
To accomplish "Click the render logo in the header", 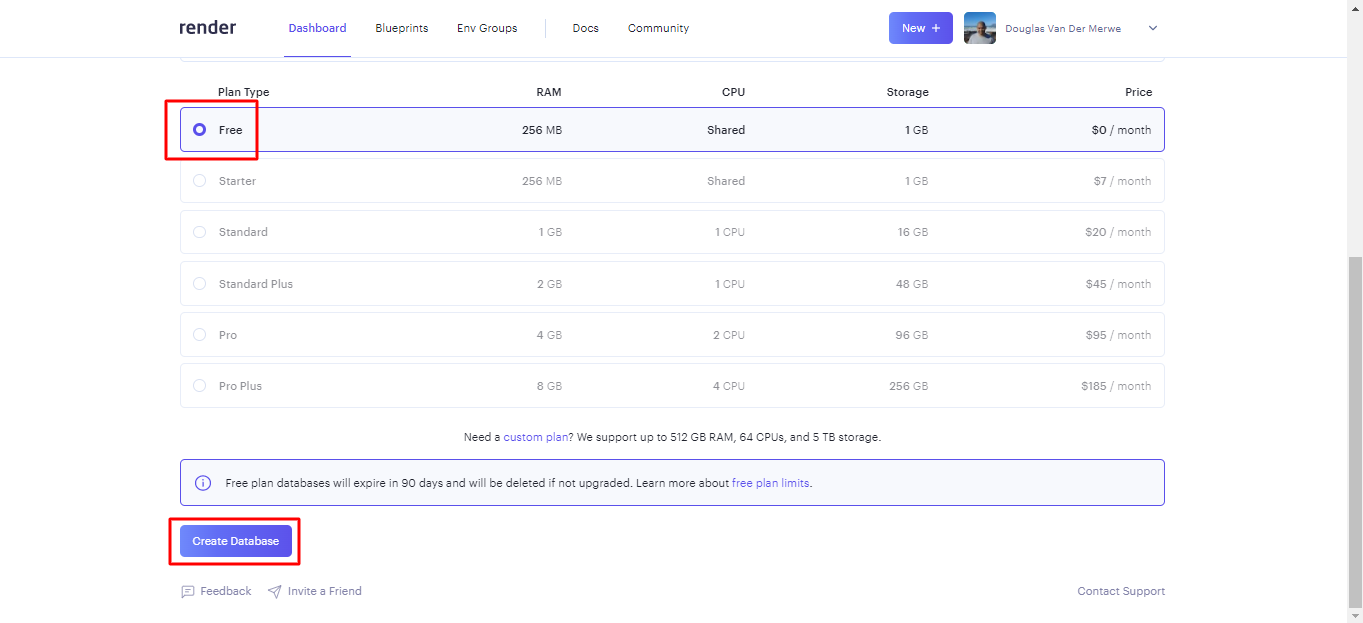I will click(x=207, y=28).
